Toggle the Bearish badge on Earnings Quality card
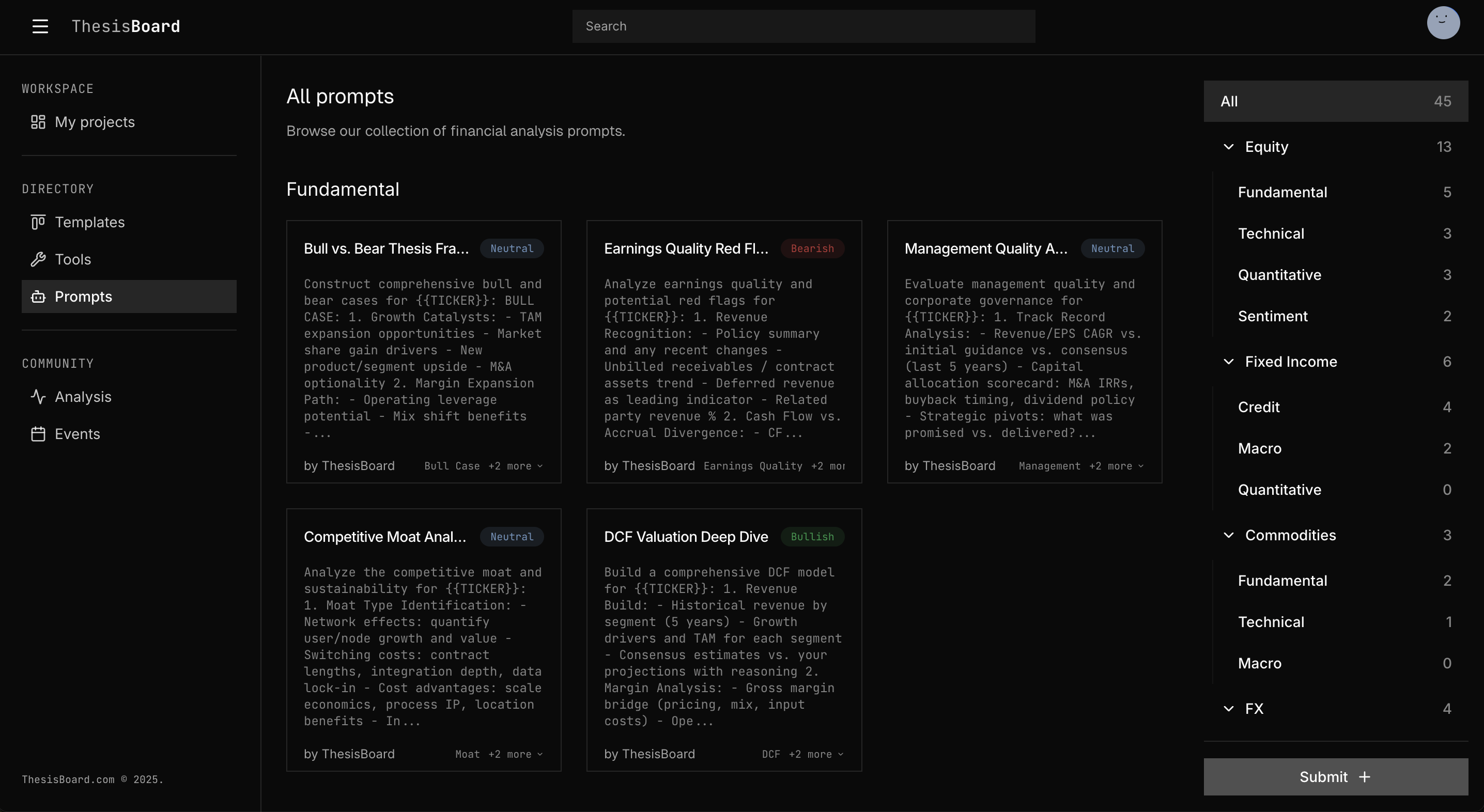This screenshot has width=1484, height=812. tap(812, 248)
